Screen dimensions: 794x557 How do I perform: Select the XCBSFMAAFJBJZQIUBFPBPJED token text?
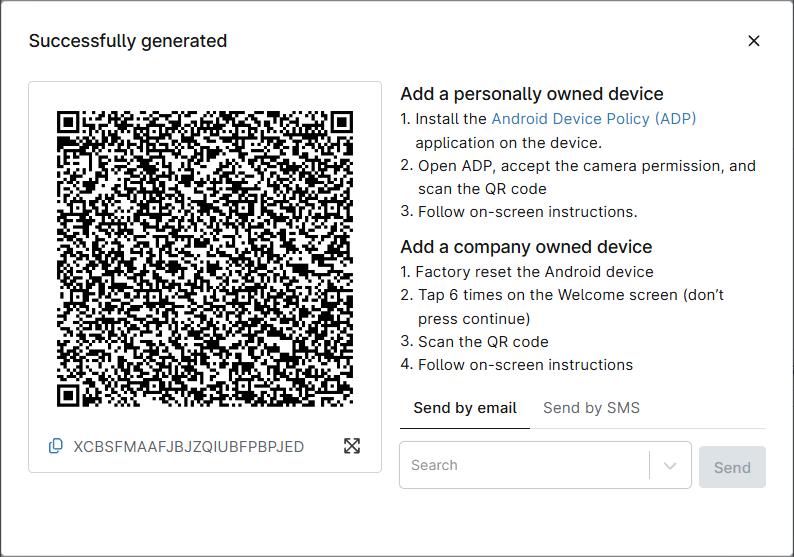tap(189, 446)
